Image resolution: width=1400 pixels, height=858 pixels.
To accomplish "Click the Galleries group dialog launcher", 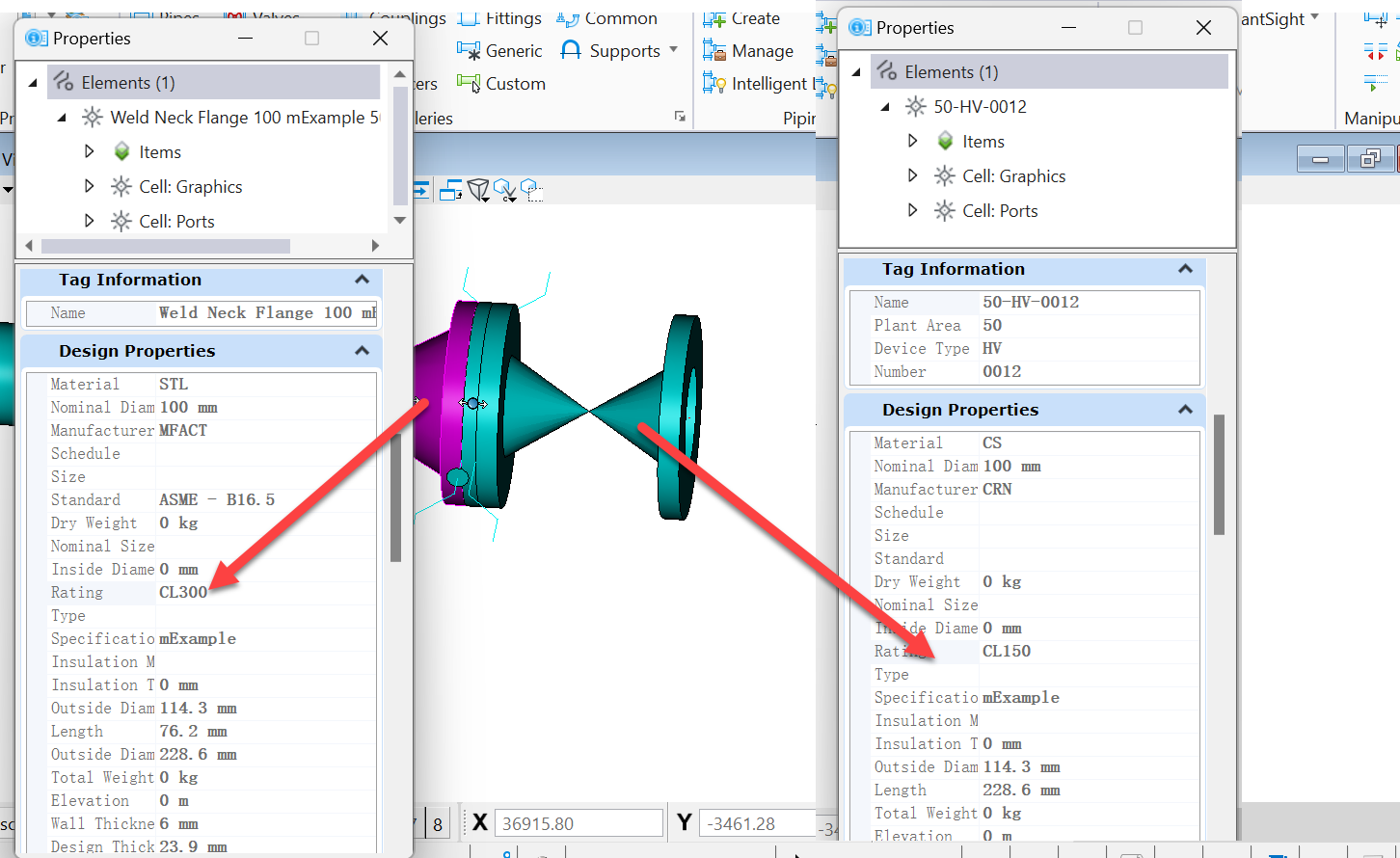I will (680, 118).
